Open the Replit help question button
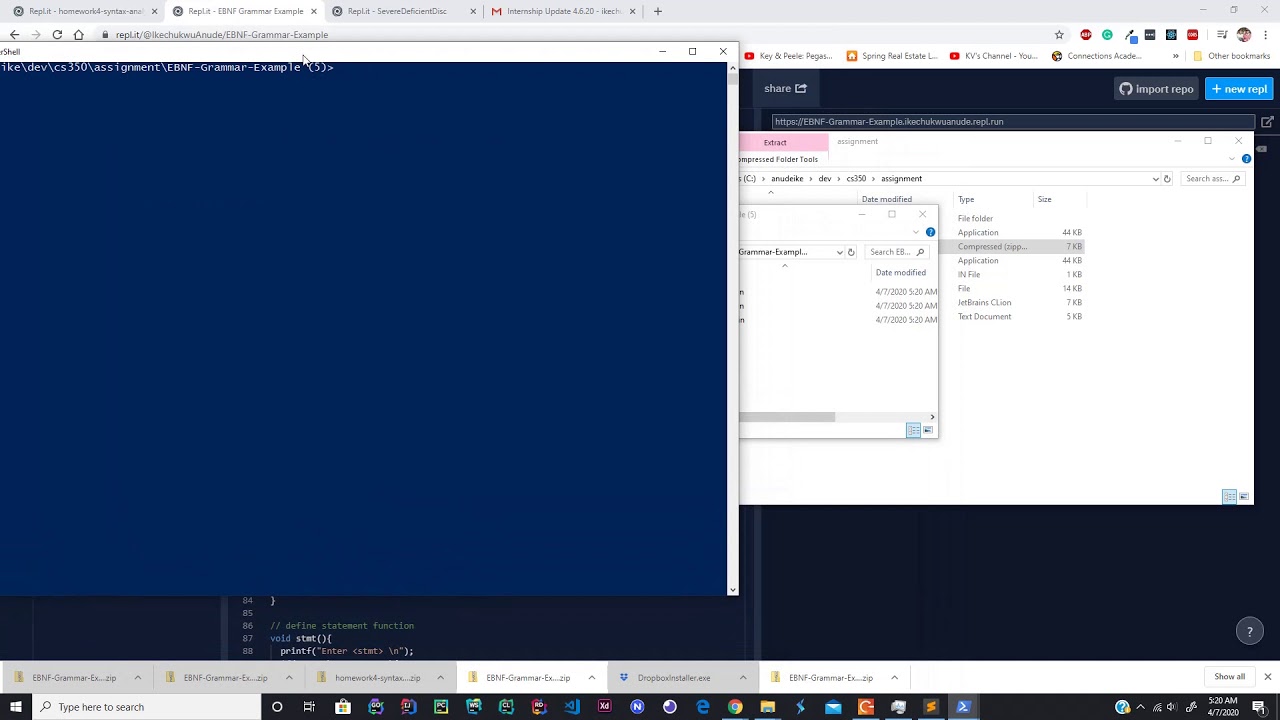The width and height of the screenshot is (1280, 720). (x=1249, y=632)
